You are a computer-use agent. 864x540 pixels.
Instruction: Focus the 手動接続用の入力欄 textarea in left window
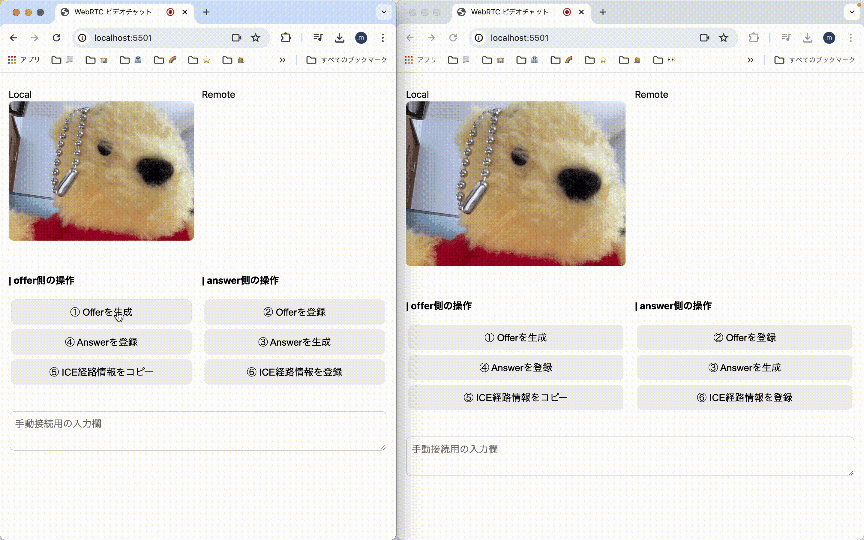point(198,431)
